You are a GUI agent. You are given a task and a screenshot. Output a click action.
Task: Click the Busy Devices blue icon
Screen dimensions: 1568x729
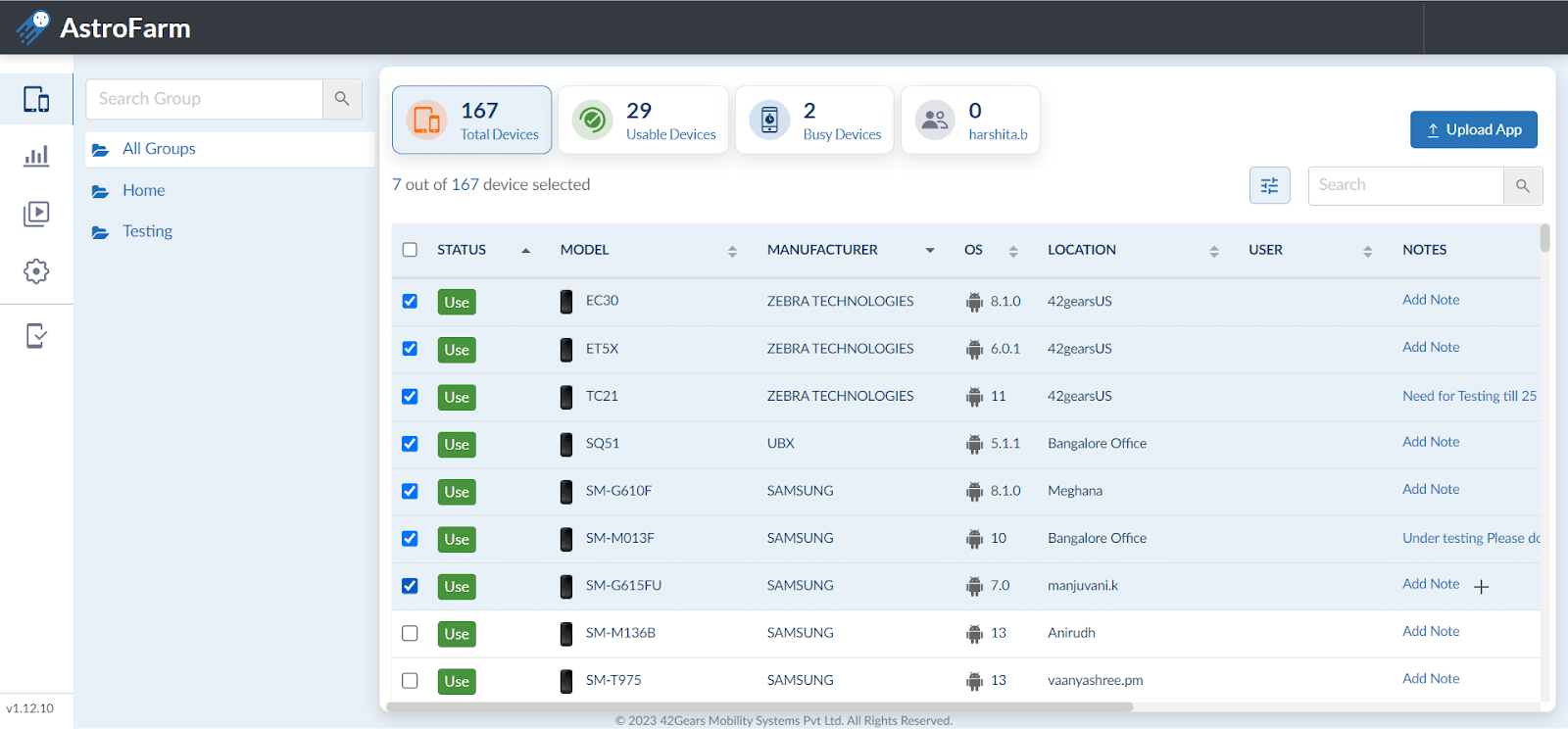pos(769,120)
